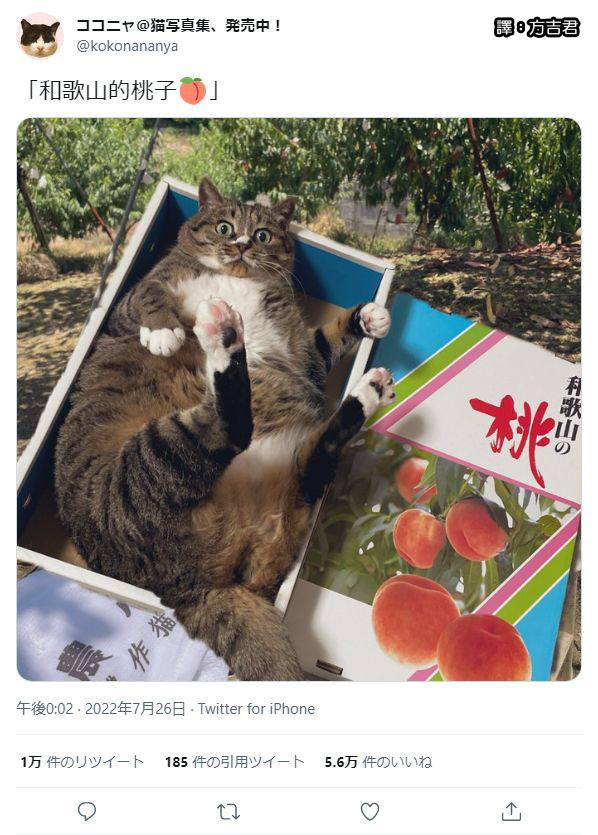598x835 pixels.
Task: Like the tweet with the heart icon
Action: pos(370,812)
